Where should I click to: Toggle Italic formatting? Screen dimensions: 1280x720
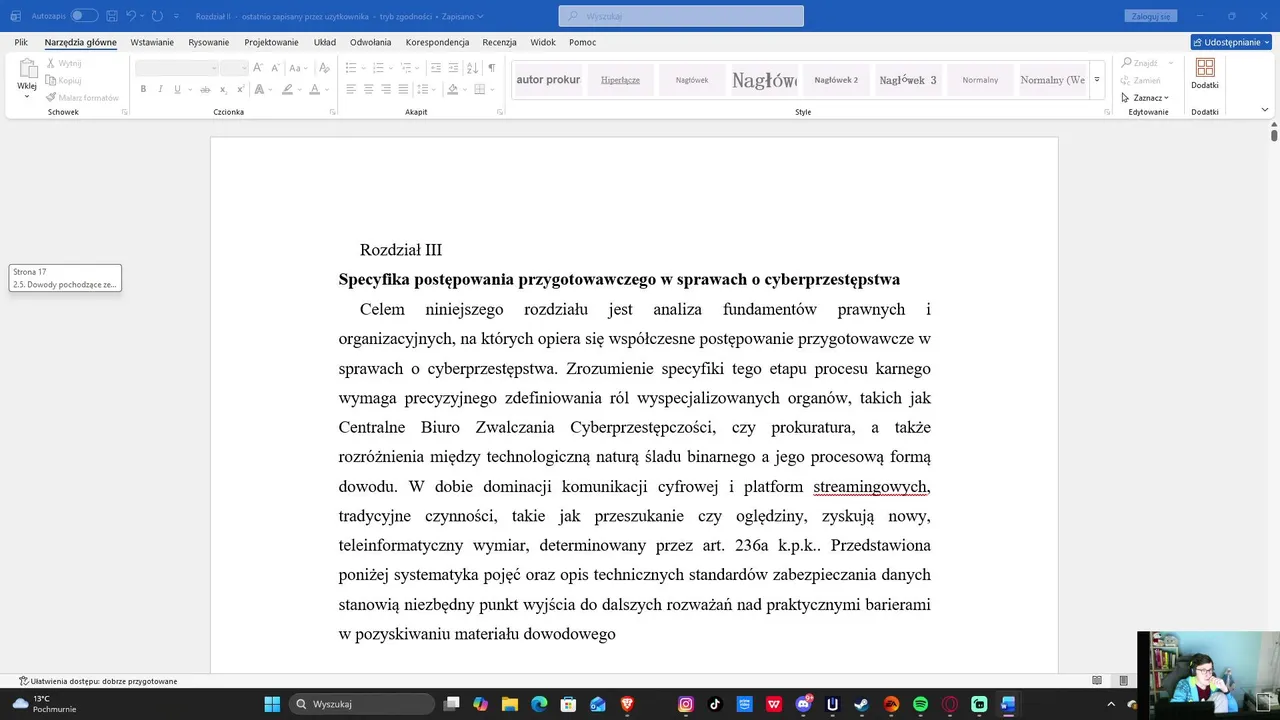pyautogui.click(x=160, y=89)
